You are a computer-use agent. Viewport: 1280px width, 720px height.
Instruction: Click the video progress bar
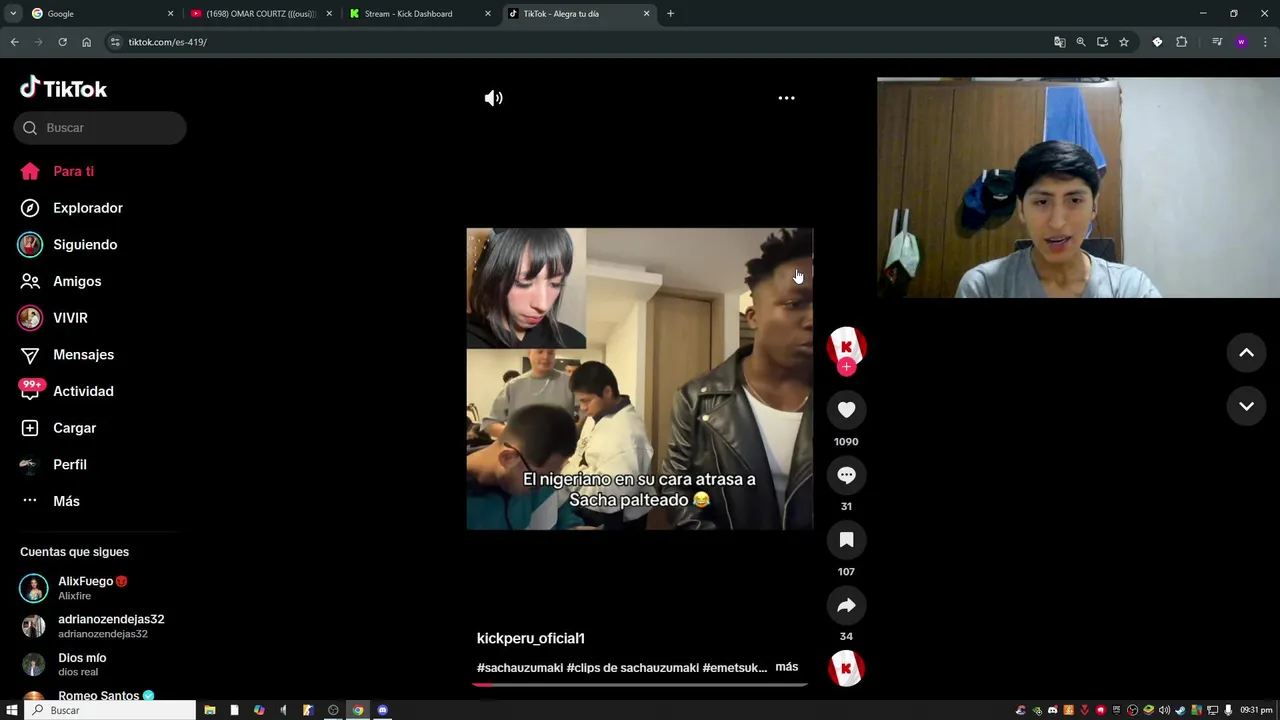click(x=639, y=685)
